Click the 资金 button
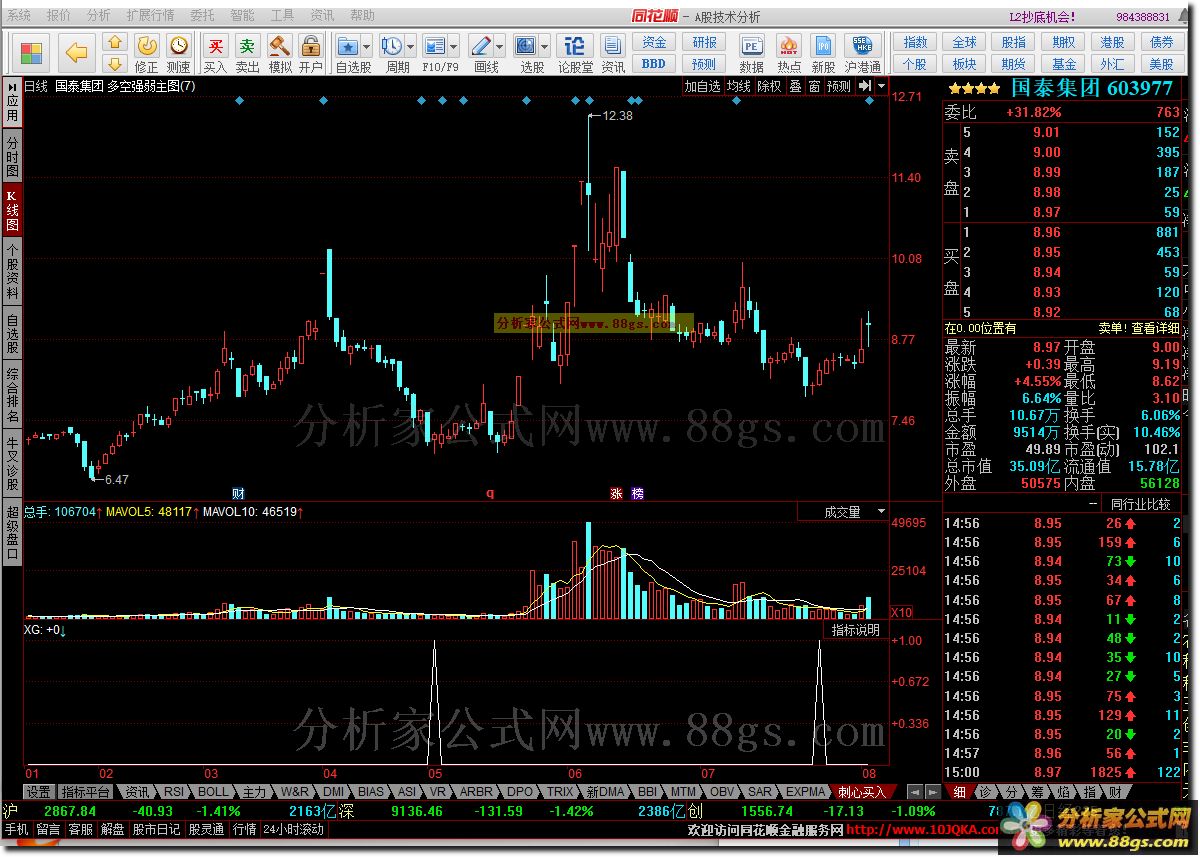This screenshot has width=1200, height=857. (654, 42)
